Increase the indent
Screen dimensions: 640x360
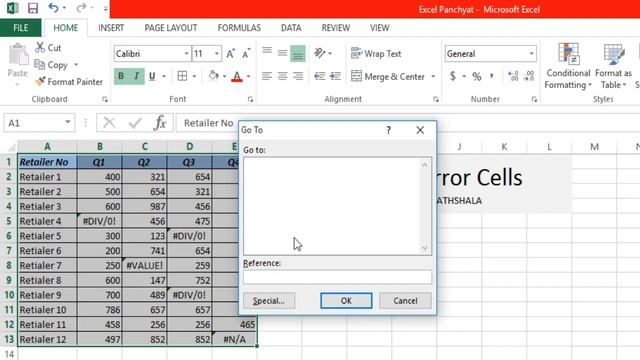tap(335, 76)
